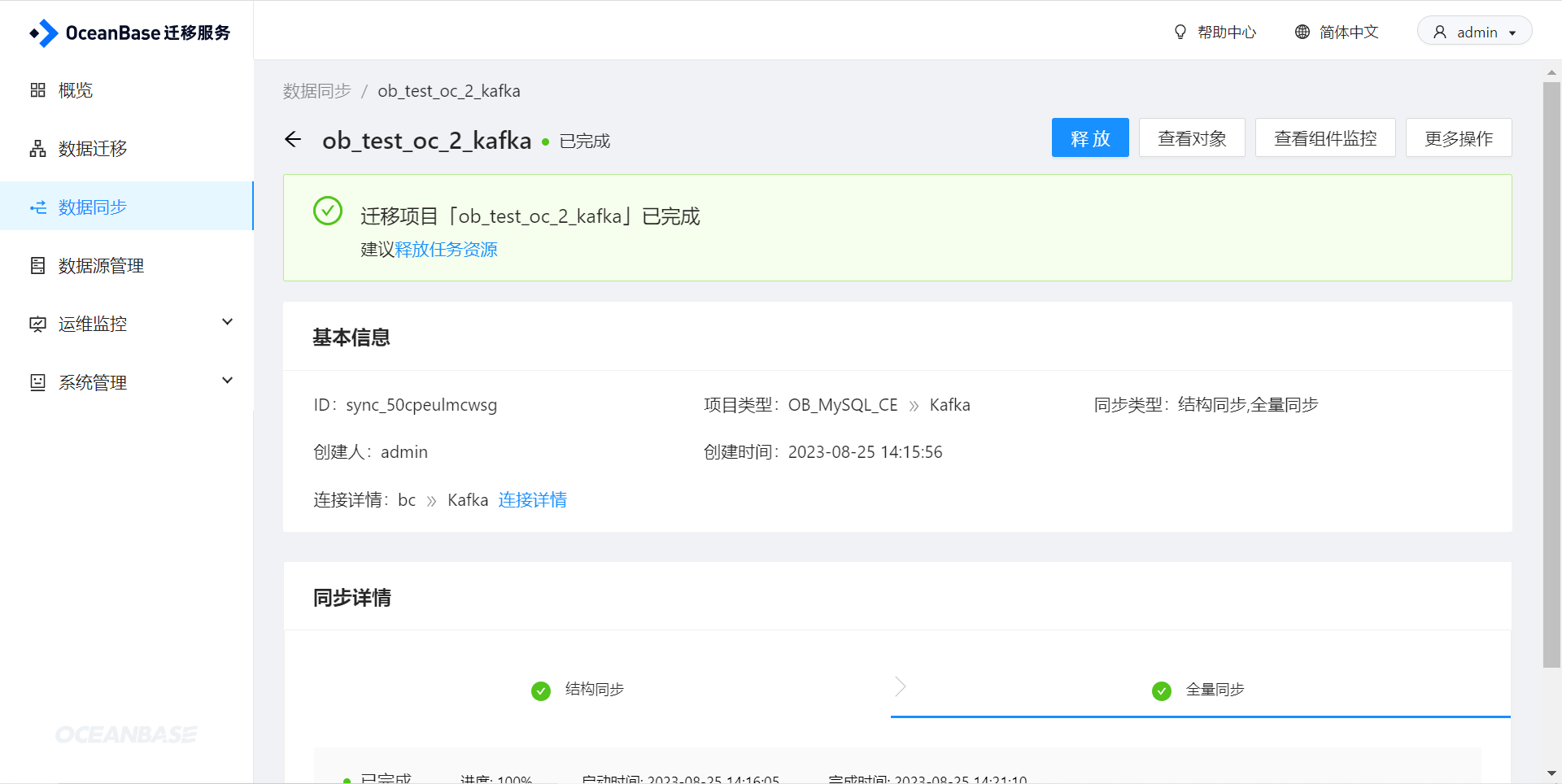Click the 结构同步 green check icon
Image resolution: width=1562 pixels, height=784 pixels.
pos(541,690)
